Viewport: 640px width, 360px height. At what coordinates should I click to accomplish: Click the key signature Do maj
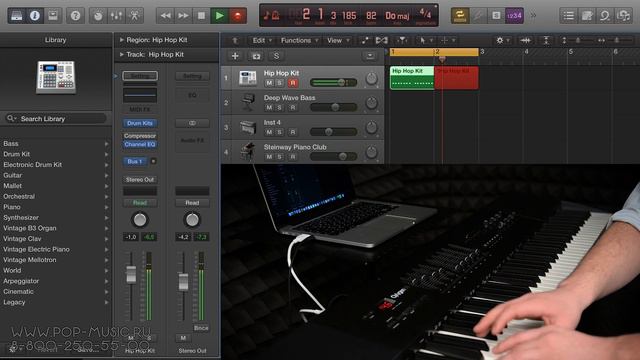coord(397,16)
